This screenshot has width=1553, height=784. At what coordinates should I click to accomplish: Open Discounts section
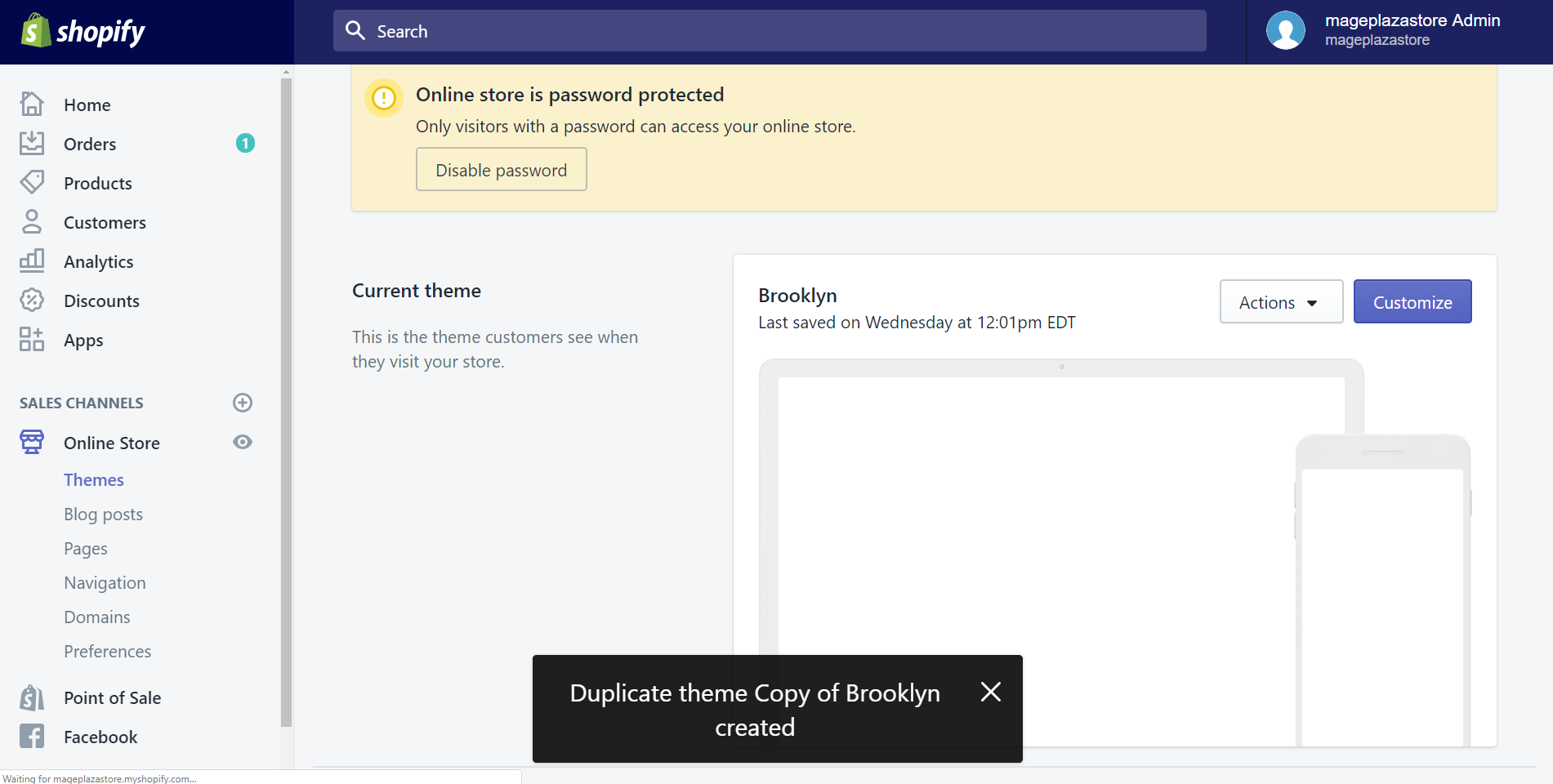coord(101,301)
